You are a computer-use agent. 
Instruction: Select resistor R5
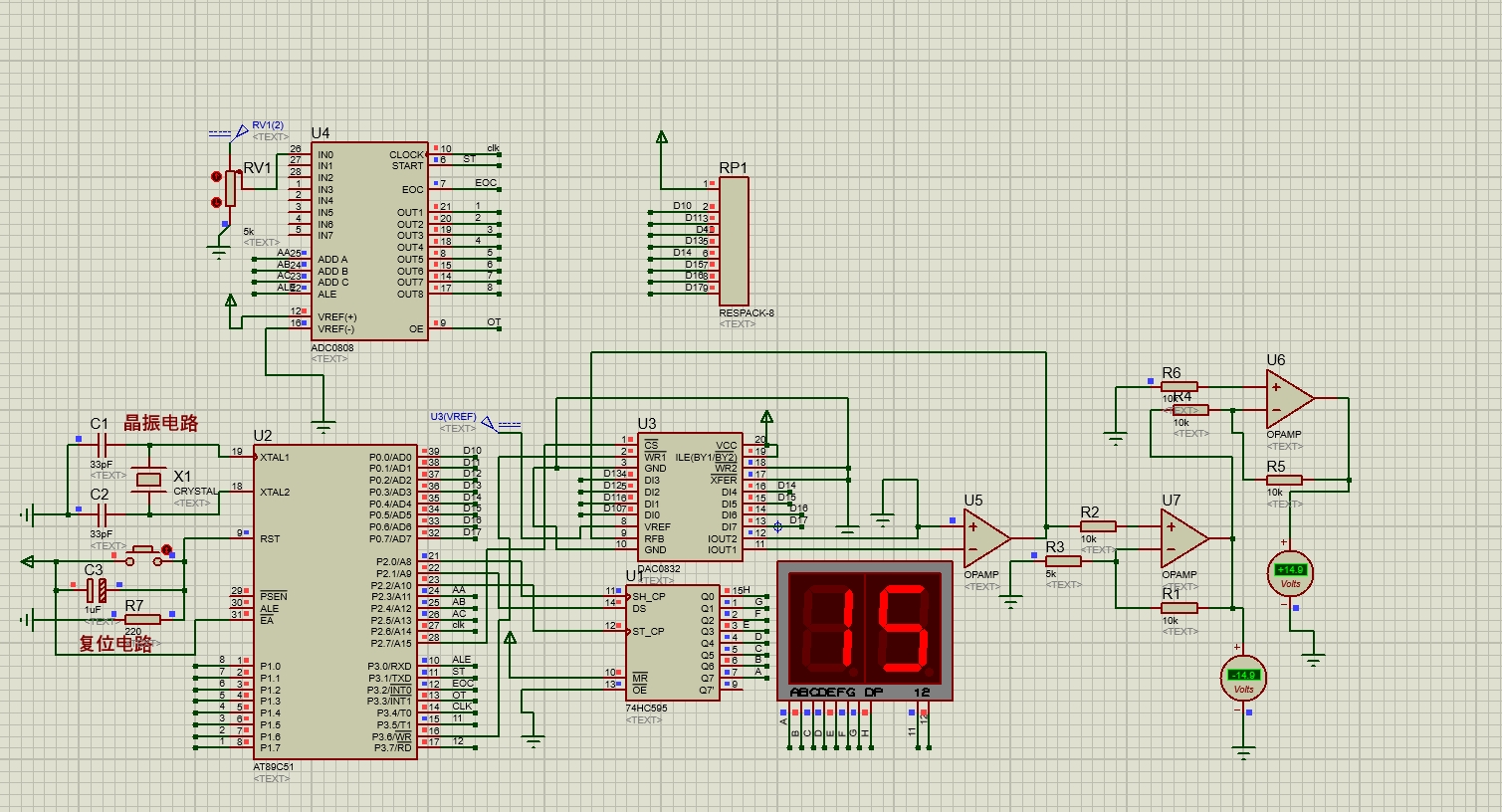pyautogui.click(x=1284, y=480)
